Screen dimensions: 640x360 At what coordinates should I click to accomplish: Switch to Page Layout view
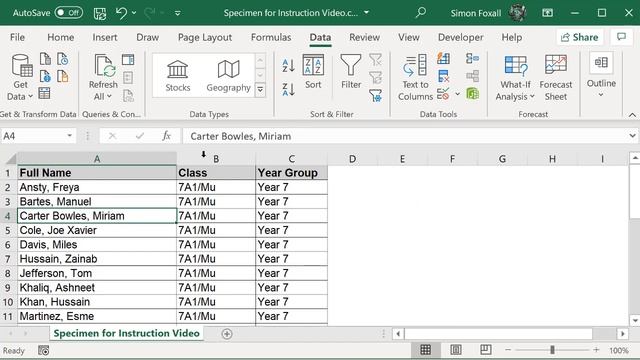tap(456, 350)
